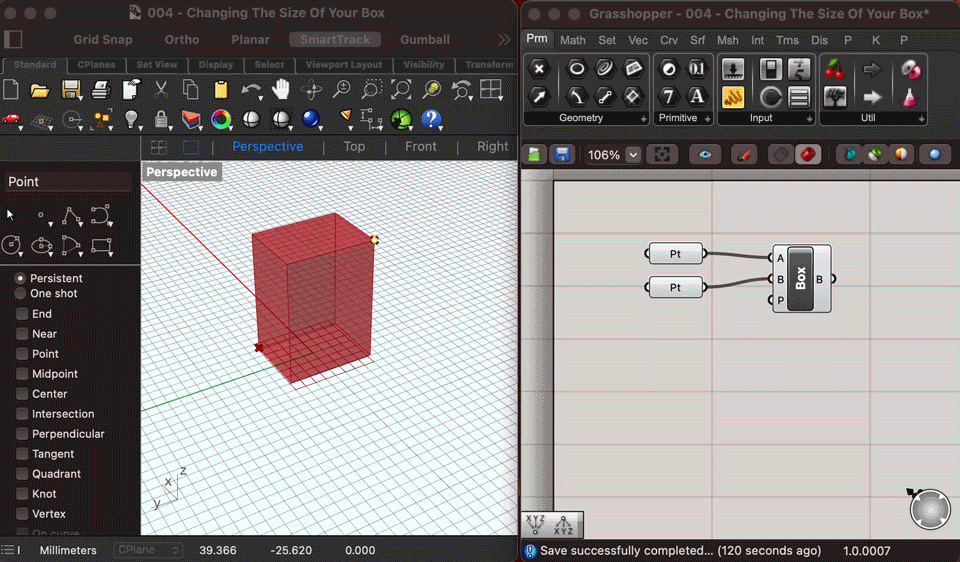Click the Grasshopper sketch pencil icon
960x562 pixels.
743,155
